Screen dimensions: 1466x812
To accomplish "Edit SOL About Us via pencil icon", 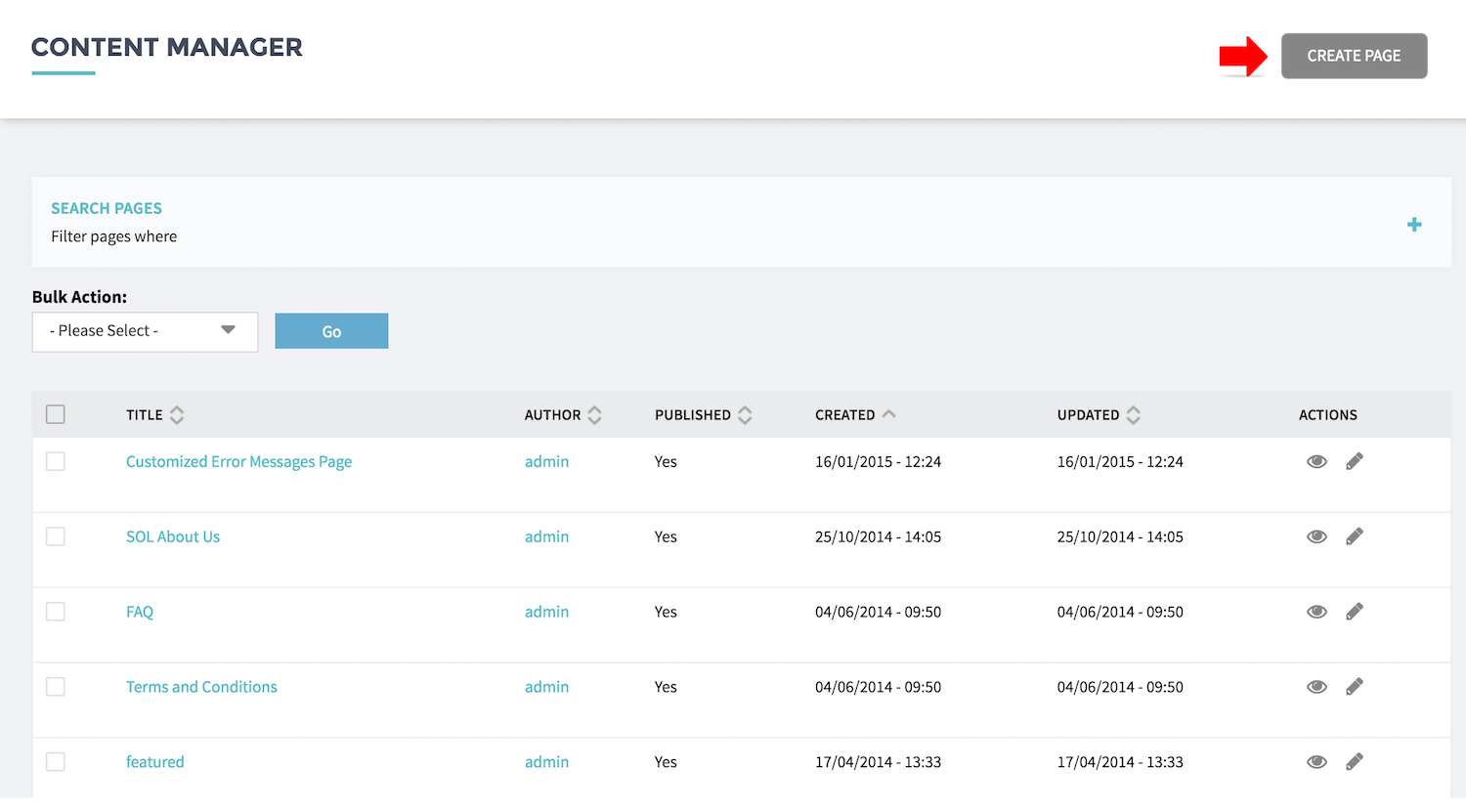I will [x=1354, y=536].
